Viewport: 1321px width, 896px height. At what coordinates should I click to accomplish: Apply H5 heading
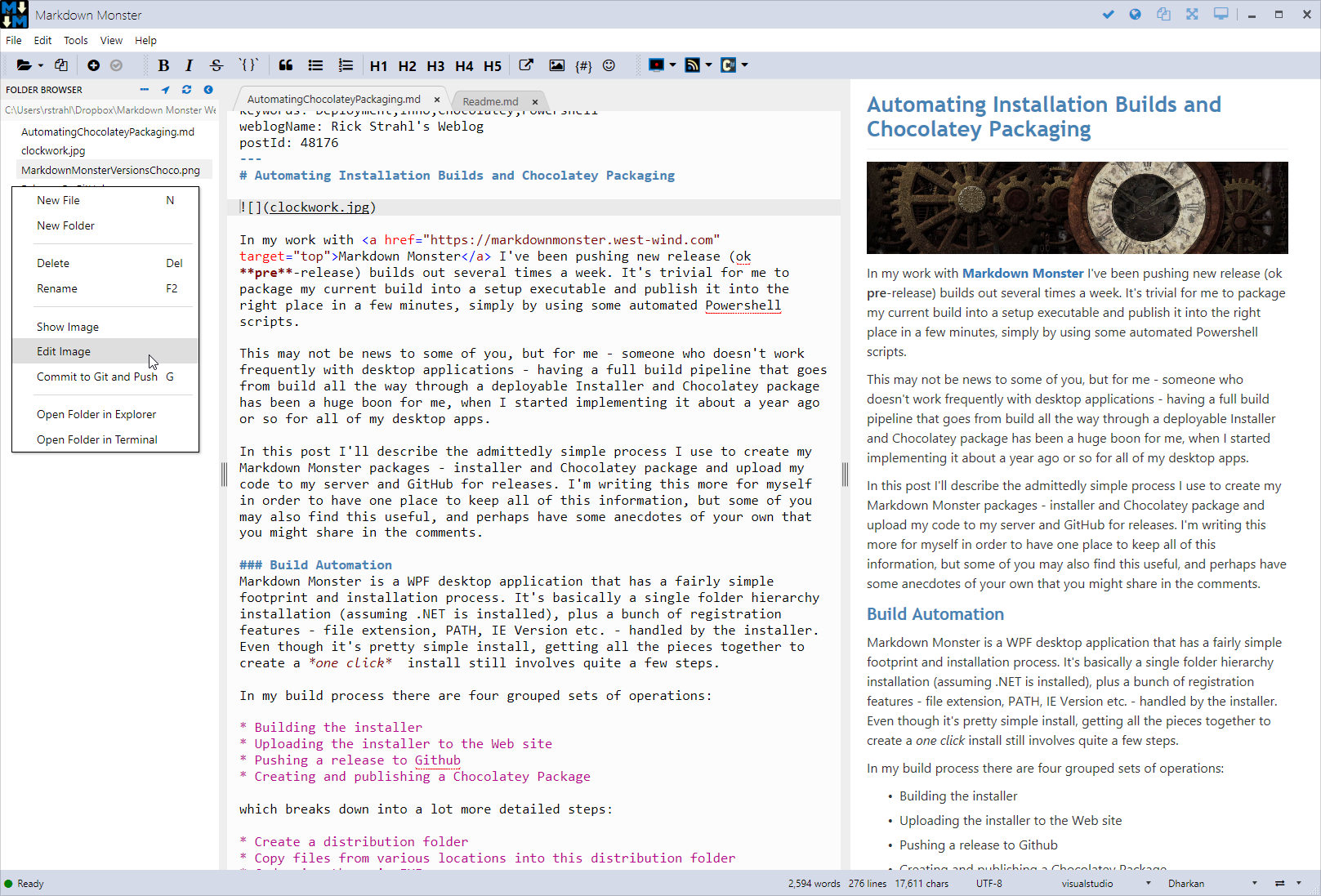(x=493, y=66)
